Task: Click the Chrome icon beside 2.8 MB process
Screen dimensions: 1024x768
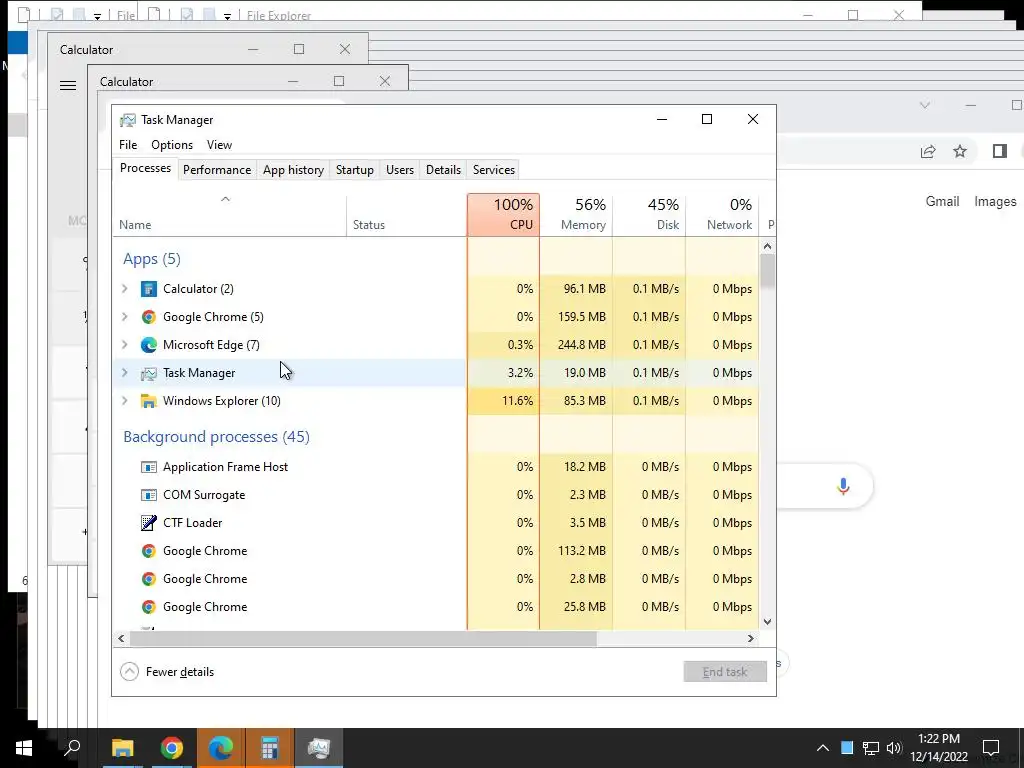Action: tap(149, 579)
